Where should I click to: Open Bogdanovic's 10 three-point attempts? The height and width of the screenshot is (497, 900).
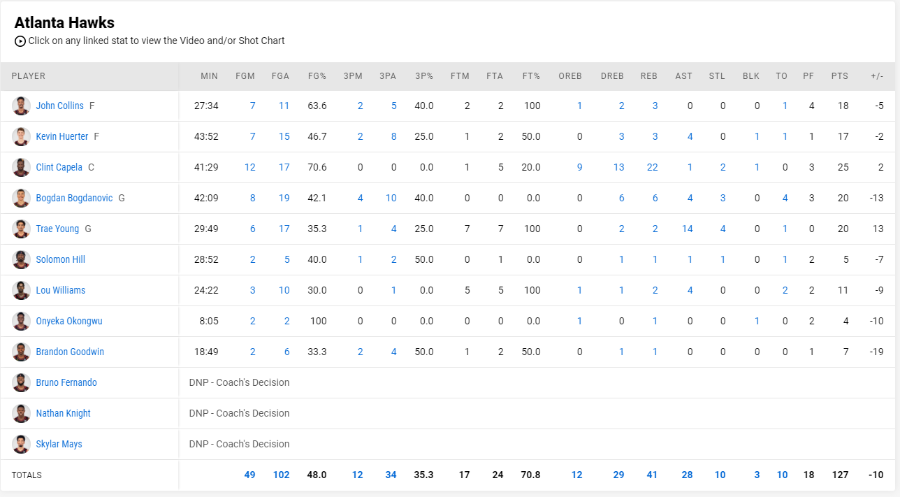coord(391,198)
